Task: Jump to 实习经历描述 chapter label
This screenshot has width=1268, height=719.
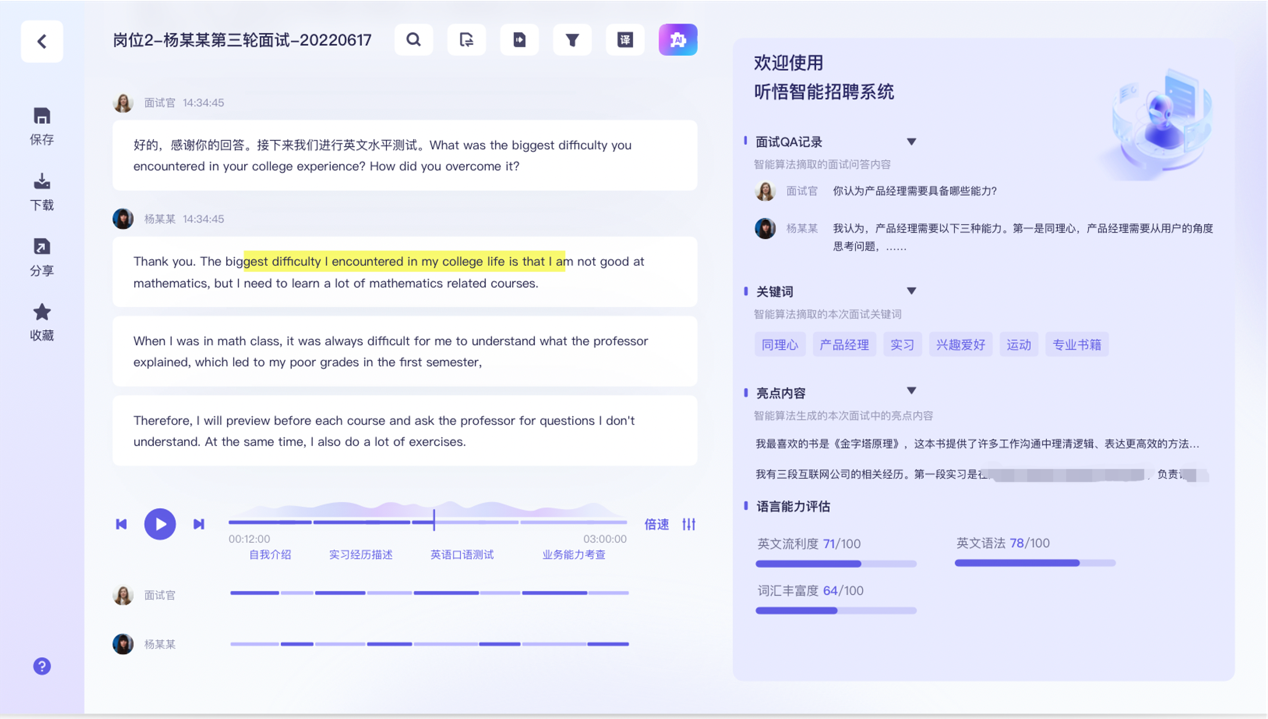Action: [361, 554]
